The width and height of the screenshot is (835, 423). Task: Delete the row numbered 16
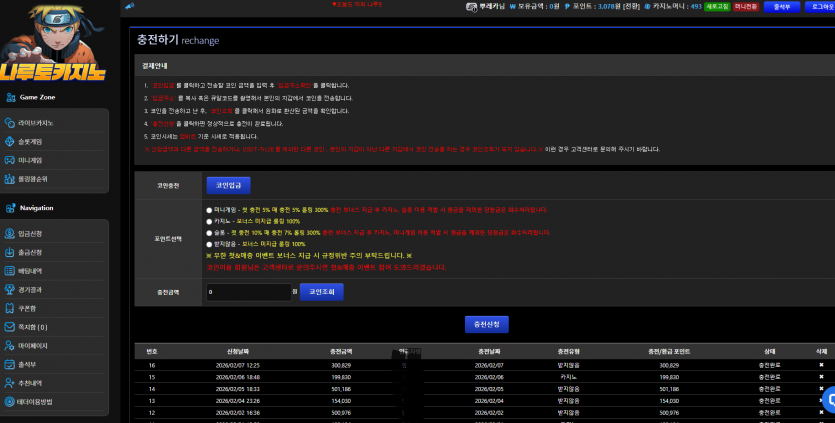tap(821, 365)
